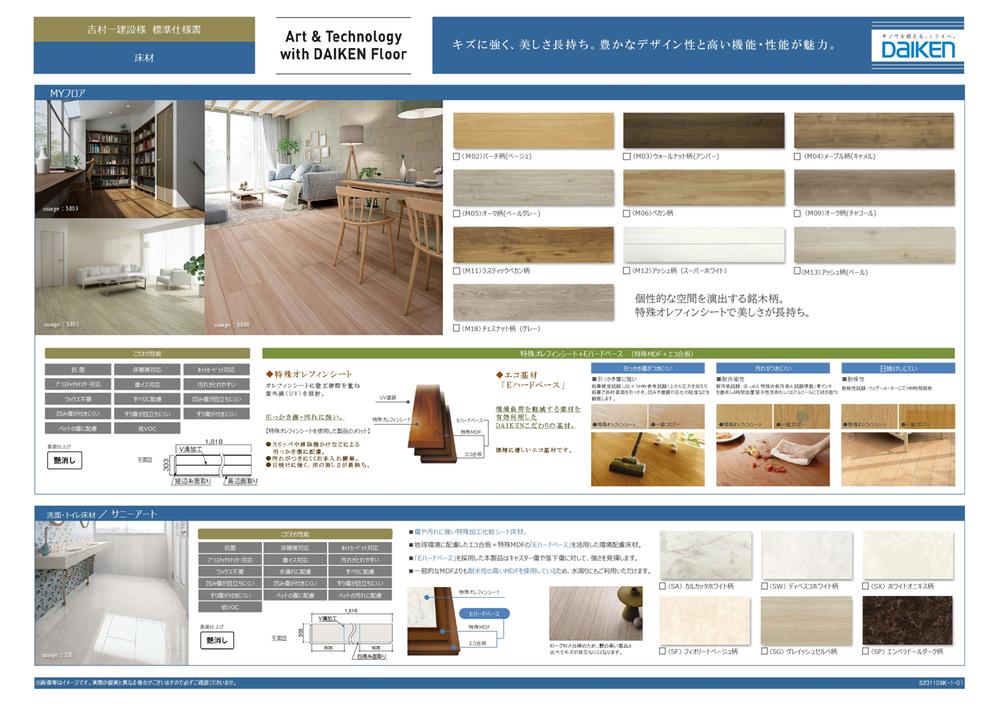Image resolution: width=999 pixels, height=707 pixels.
Task: Tick the (M09) オーク柄(チャコール) checkbox
Action: 797,213
